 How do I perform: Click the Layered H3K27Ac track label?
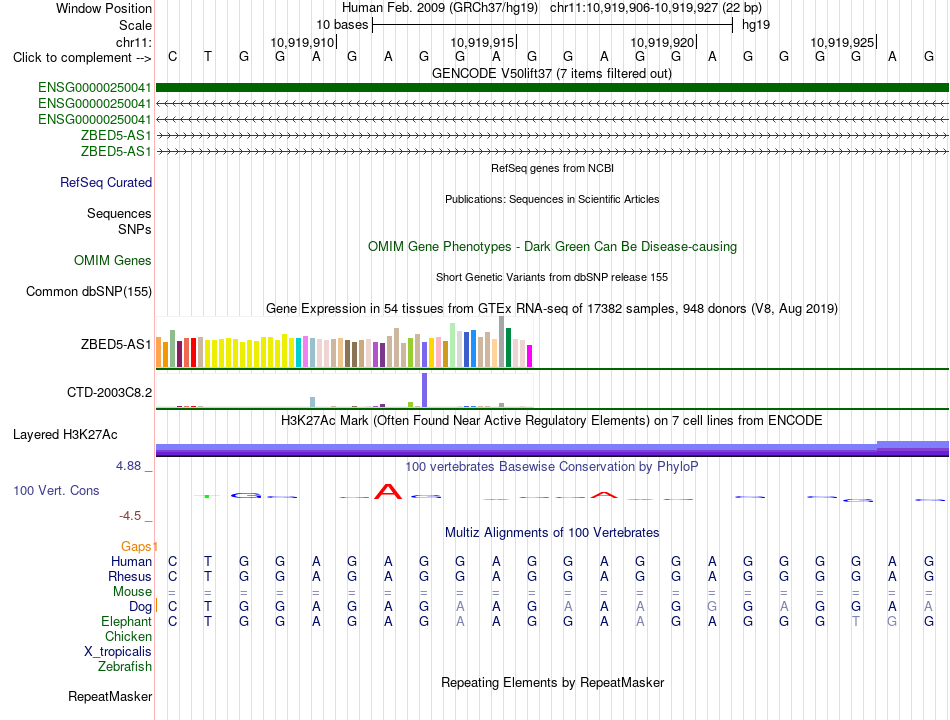[65, 435]
